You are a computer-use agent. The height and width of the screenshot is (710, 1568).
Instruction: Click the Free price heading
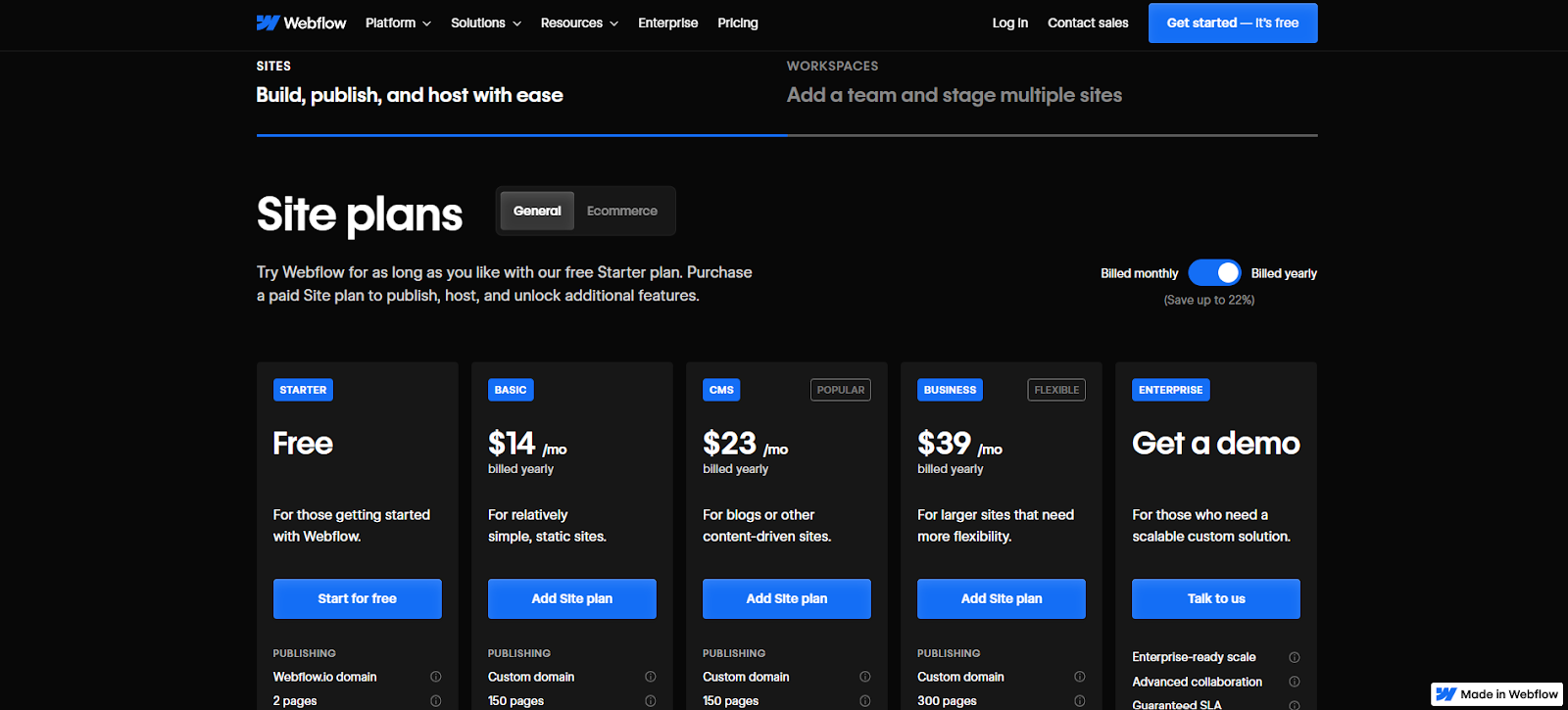point(303,444)
